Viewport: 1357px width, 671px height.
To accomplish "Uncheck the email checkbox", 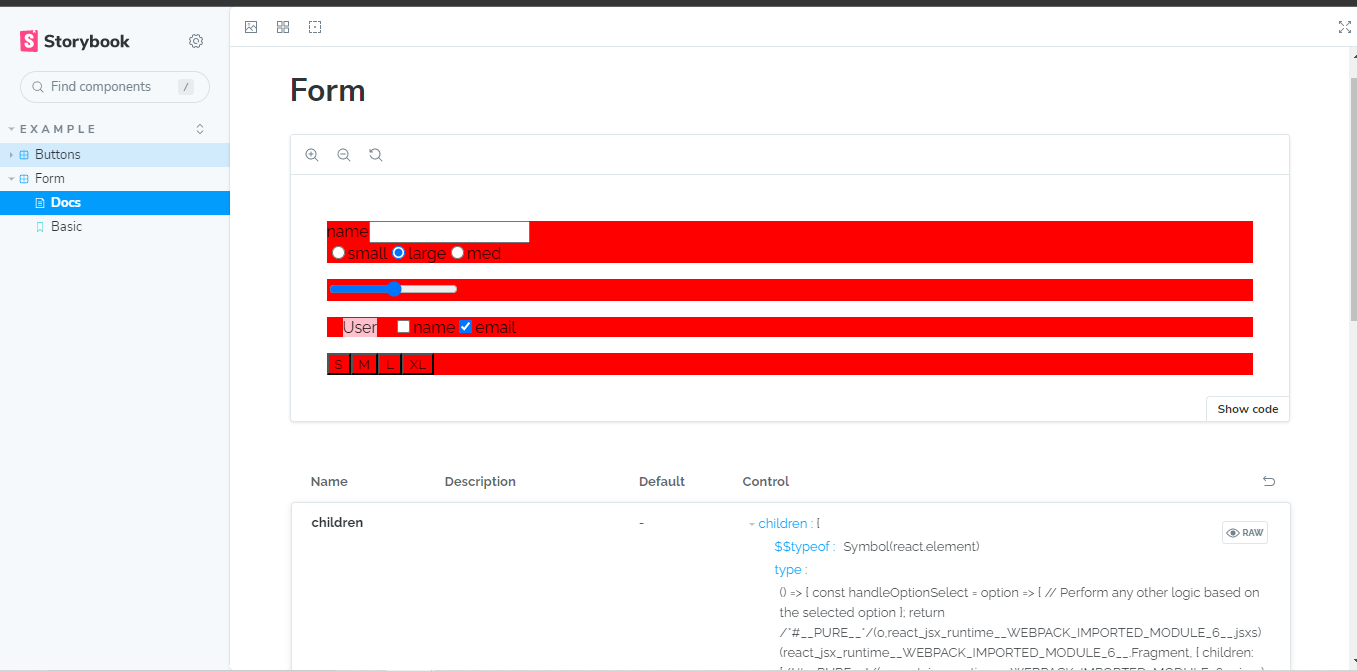I will pyautogui.click(x=464, y=326).
